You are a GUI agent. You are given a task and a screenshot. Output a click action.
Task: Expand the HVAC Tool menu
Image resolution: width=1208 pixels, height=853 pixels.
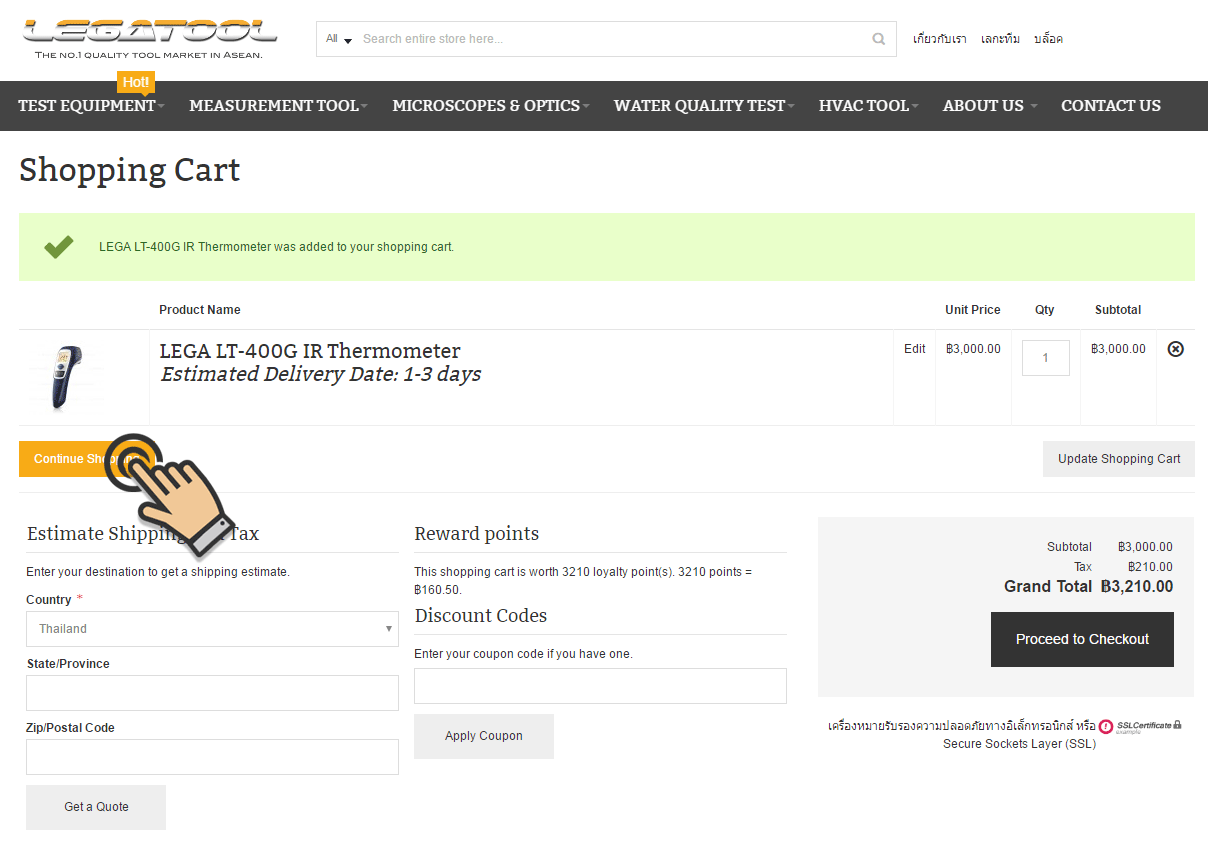tap(868, 105)
